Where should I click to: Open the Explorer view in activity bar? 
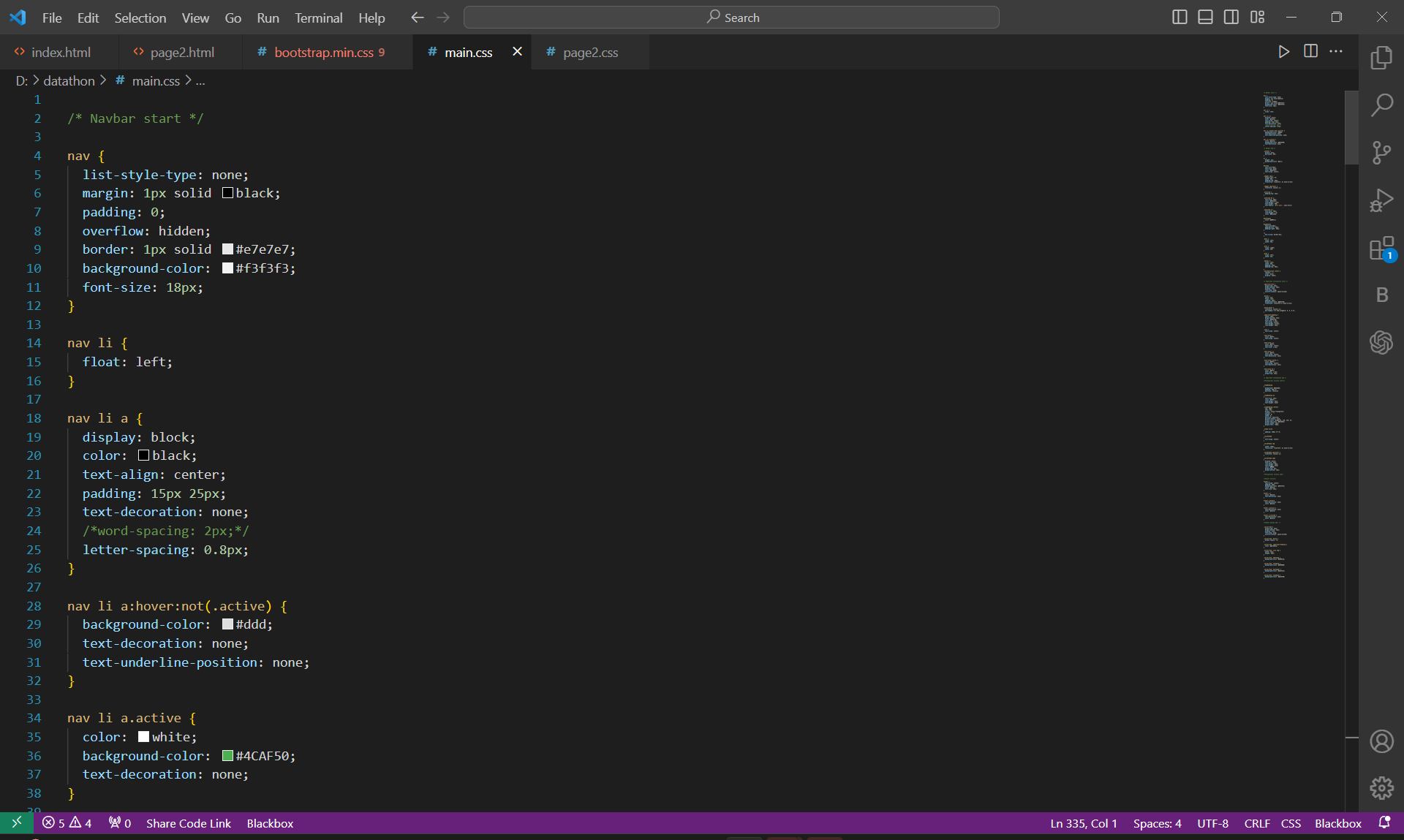click(x=1381, y=58)
